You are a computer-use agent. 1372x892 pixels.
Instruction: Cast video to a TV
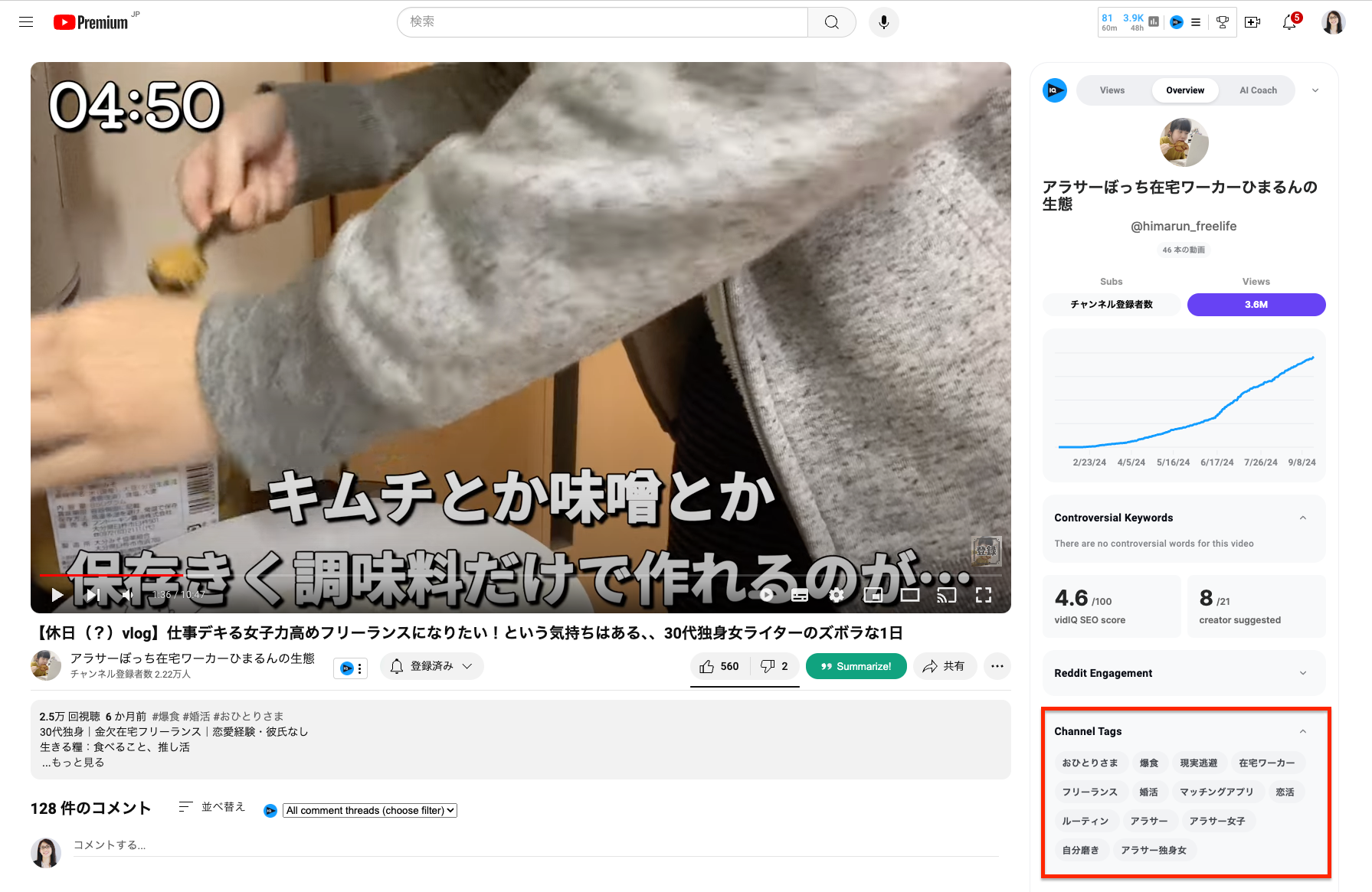(x=947, y=595)
